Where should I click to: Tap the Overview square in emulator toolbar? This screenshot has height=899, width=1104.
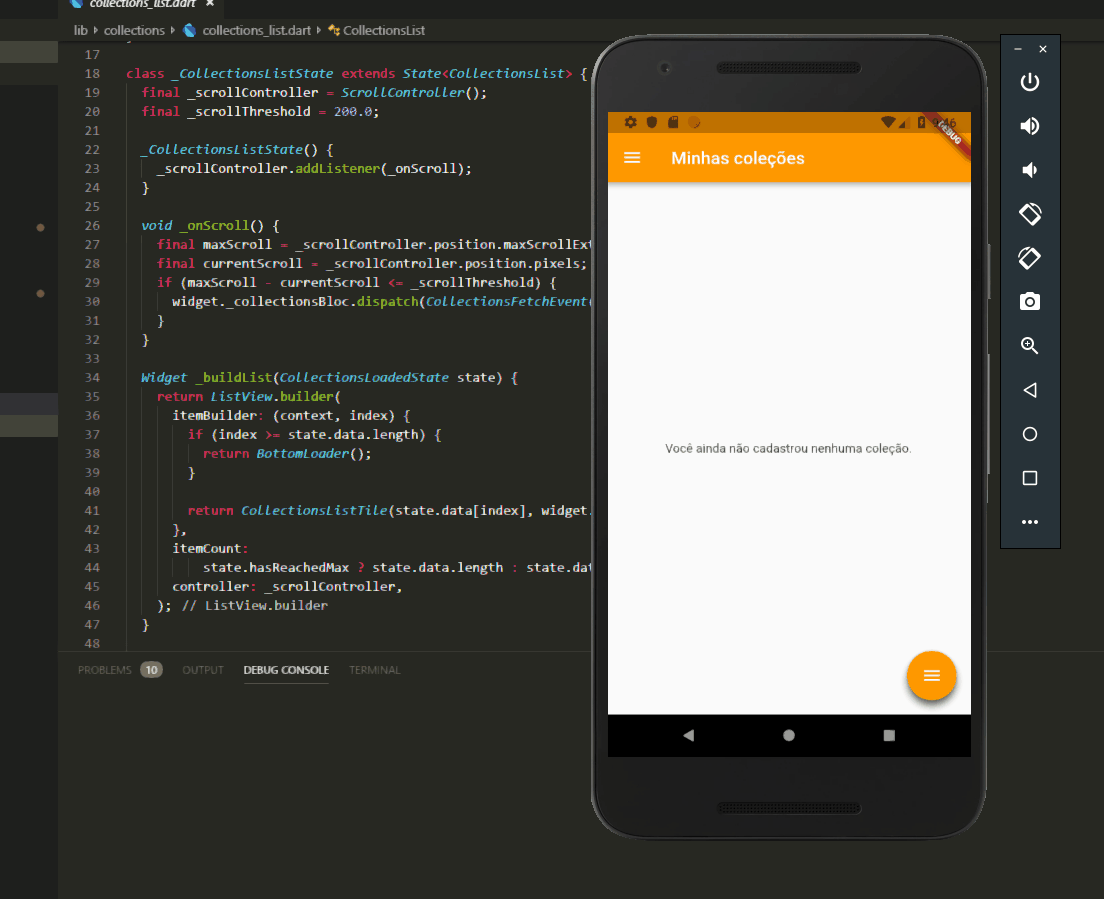point(1029,478)
